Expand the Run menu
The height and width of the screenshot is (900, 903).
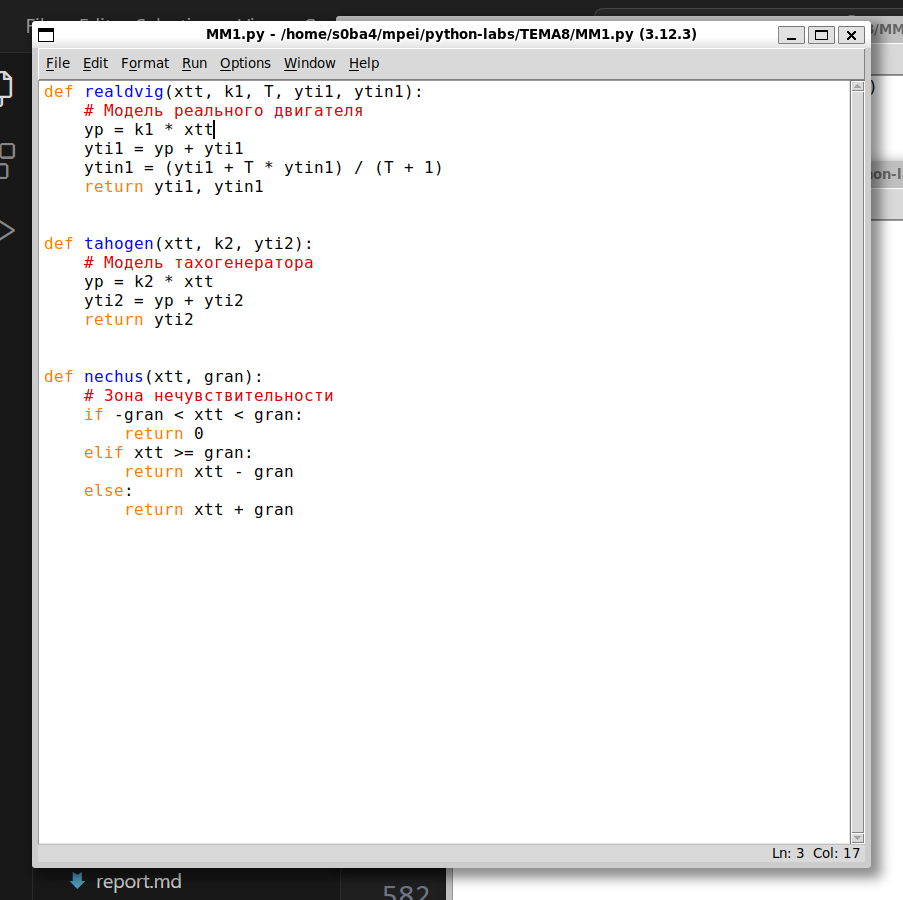pyautogui.click(x=194, y=63)
